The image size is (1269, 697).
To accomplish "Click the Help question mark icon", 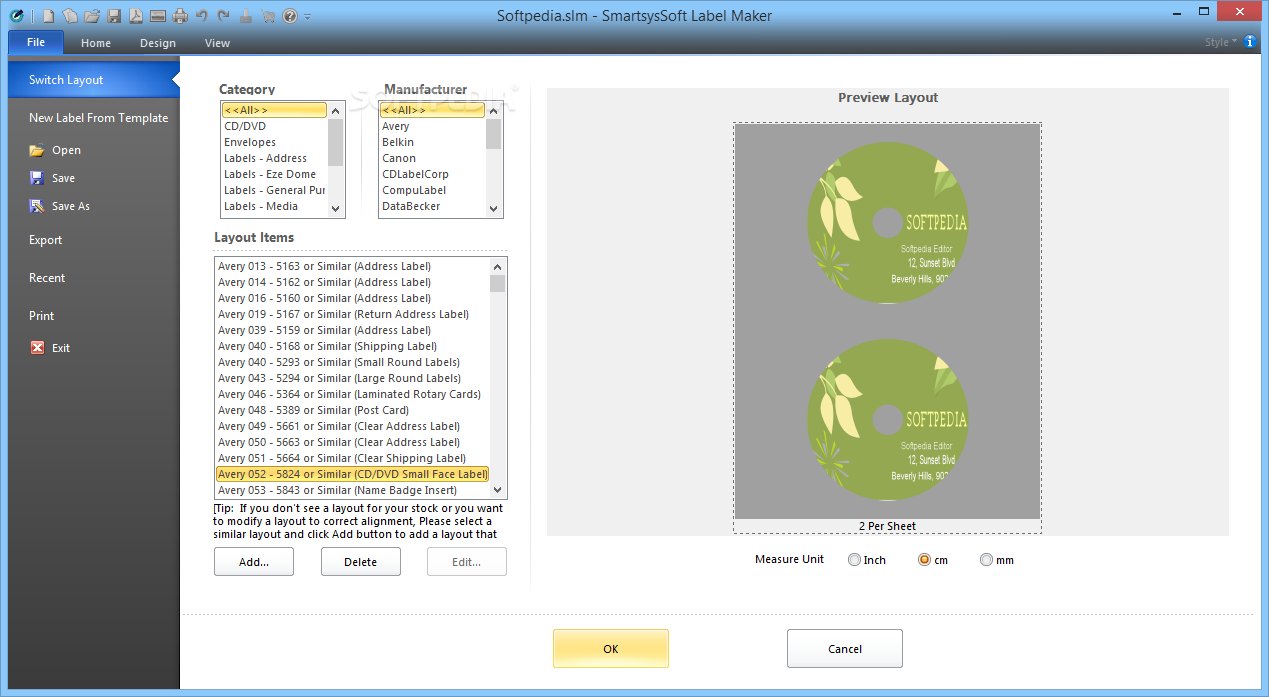I will (x=289, y=16).
